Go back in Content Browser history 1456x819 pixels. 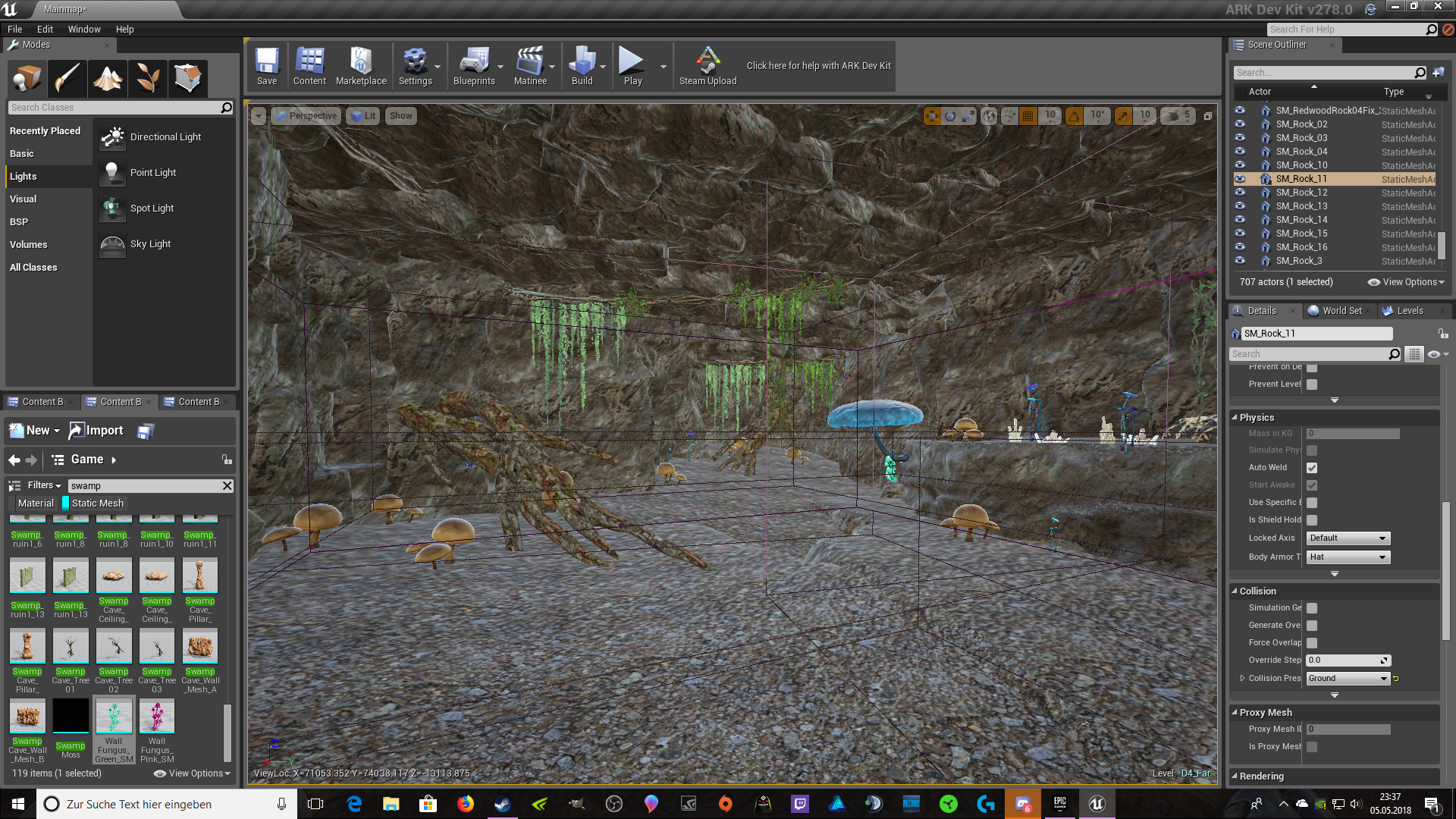pyautogui.click(x=14, y=460)
